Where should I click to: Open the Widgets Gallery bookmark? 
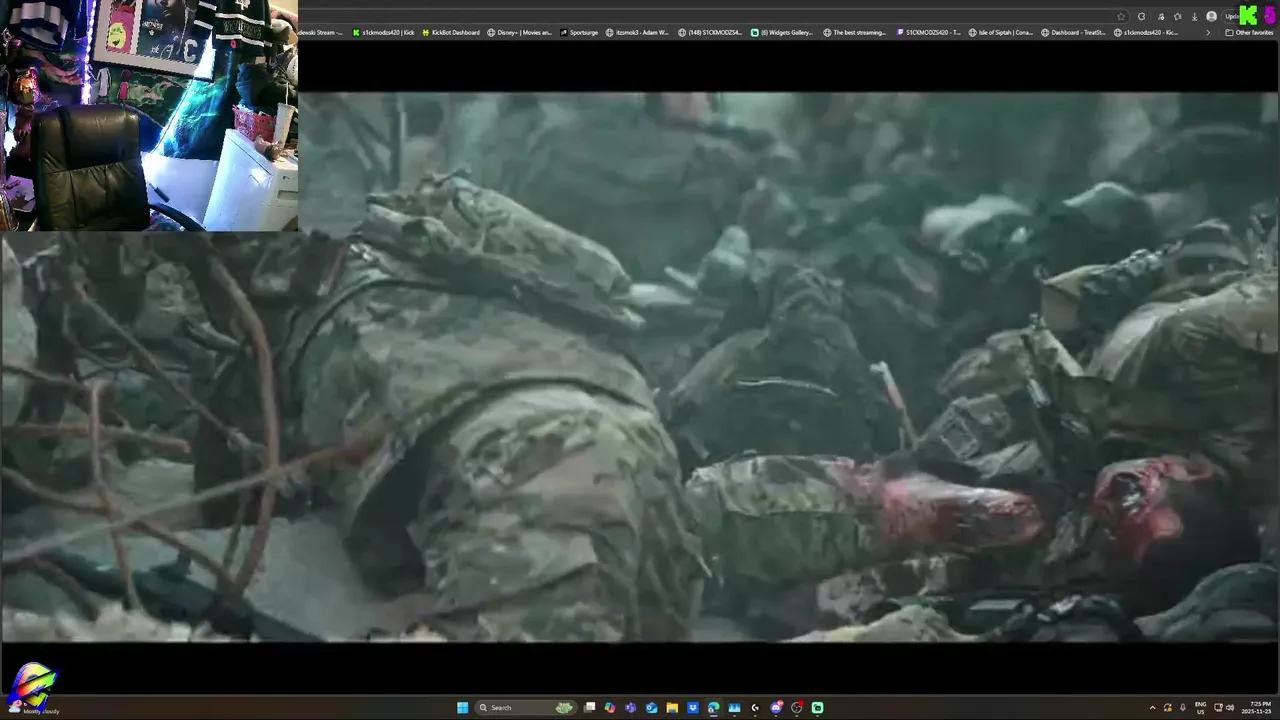coord(782,32)
